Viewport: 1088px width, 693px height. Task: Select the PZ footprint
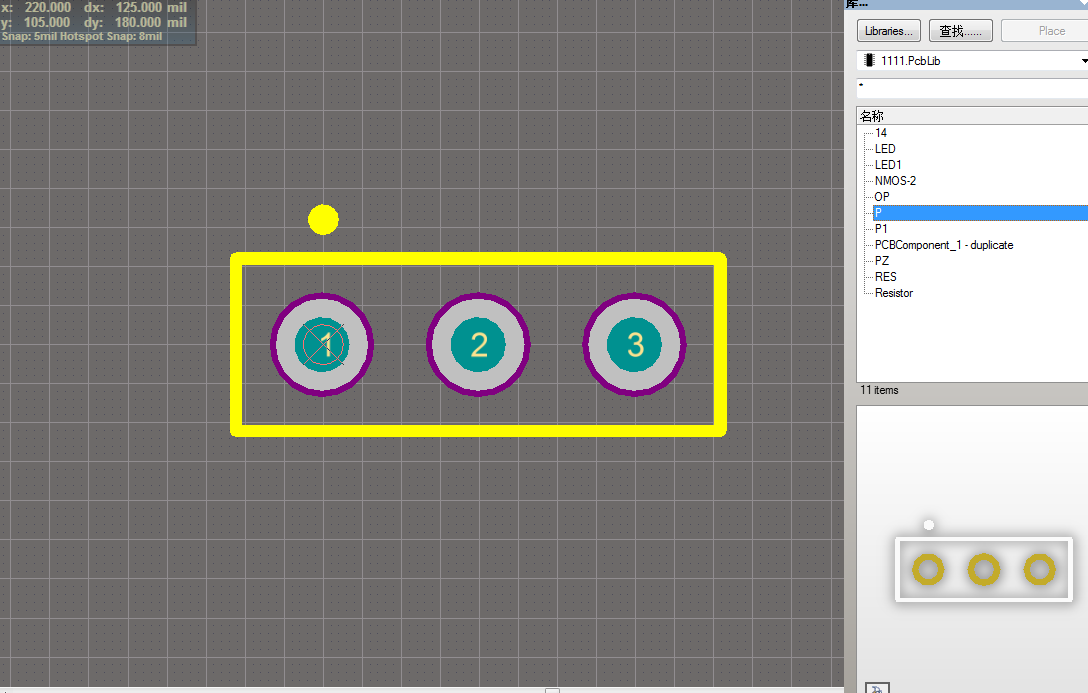point(881,261)
